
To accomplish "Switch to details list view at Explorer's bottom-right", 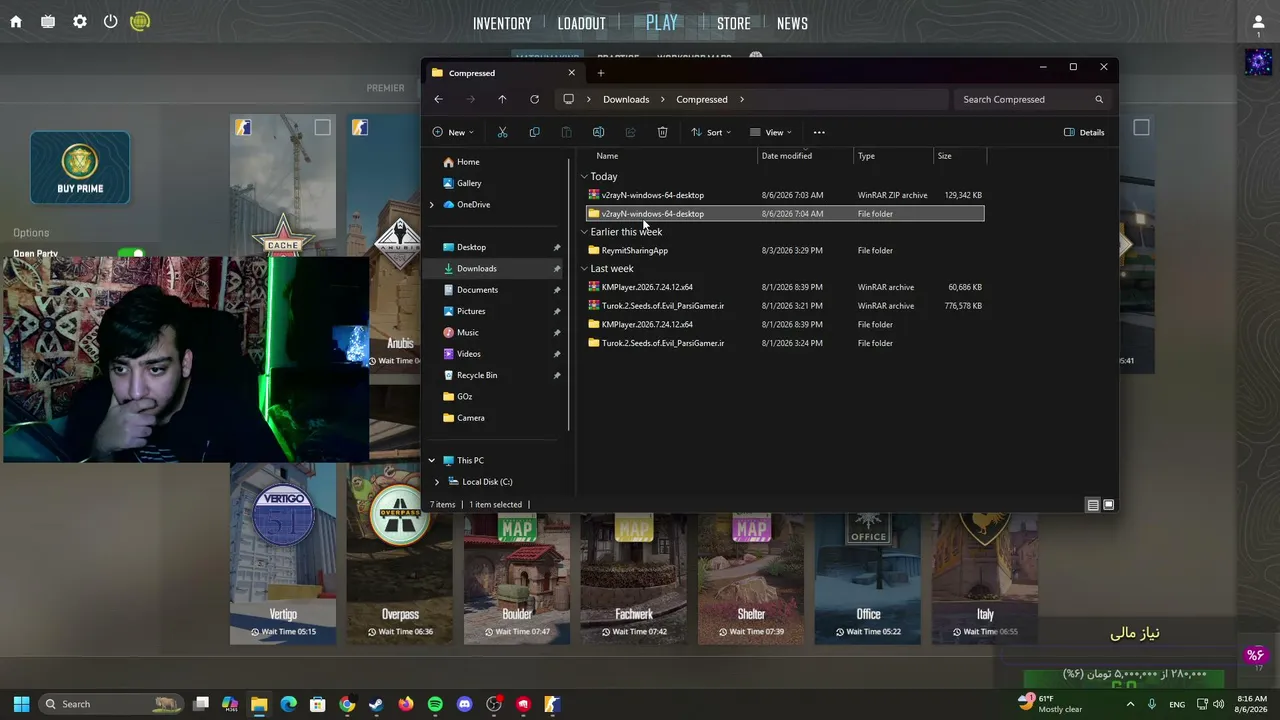I will click(1093, 505).
